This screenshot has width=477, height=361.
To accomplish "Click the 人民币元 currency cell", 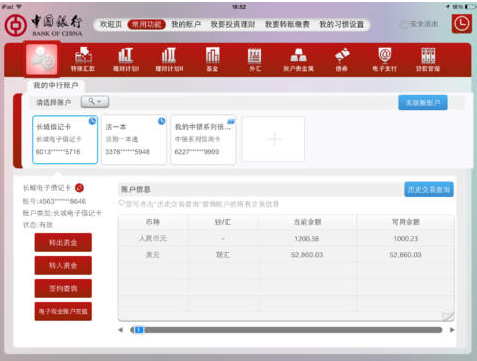I will coord(152,238).
